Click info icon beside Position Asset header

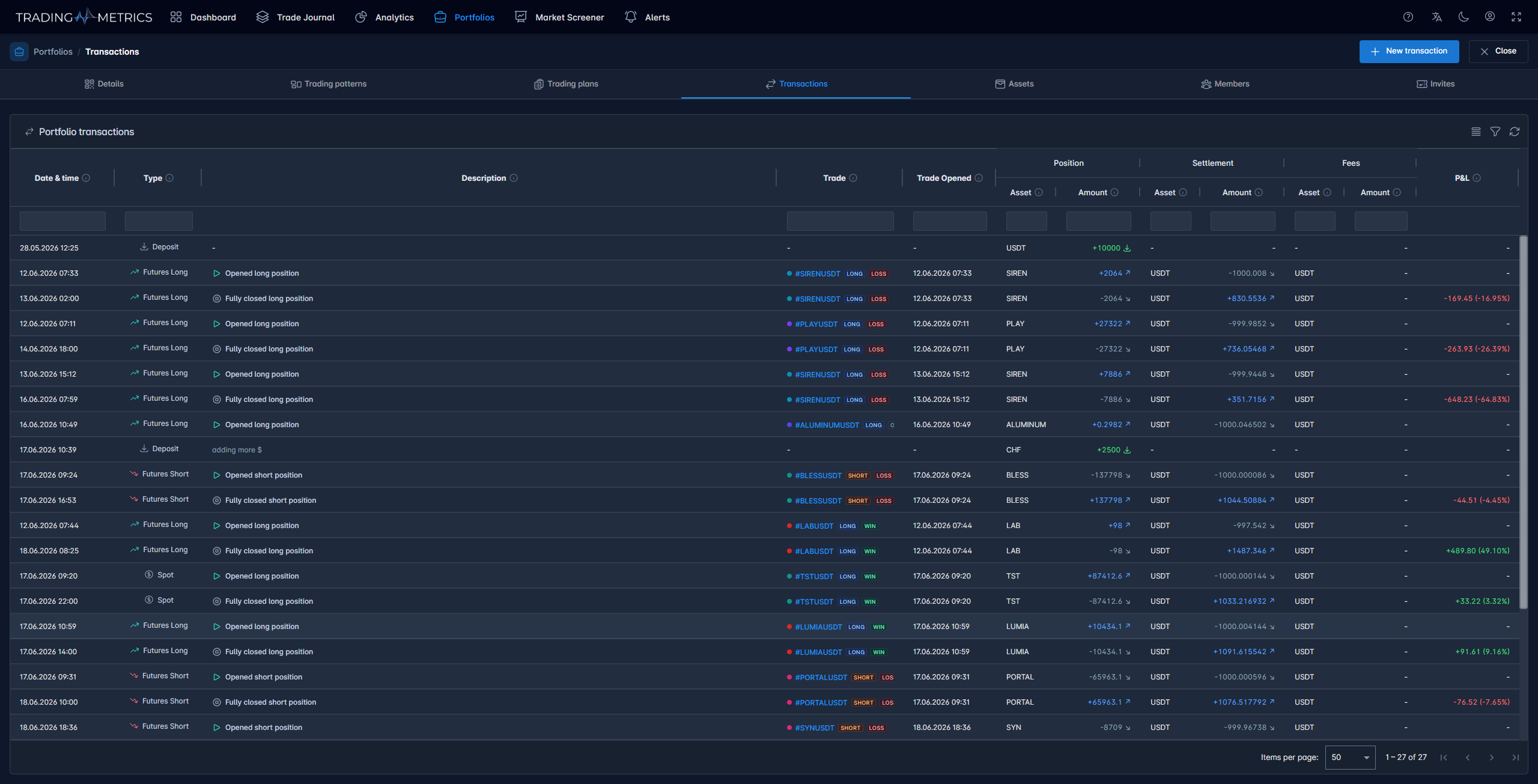(1039, 192)
